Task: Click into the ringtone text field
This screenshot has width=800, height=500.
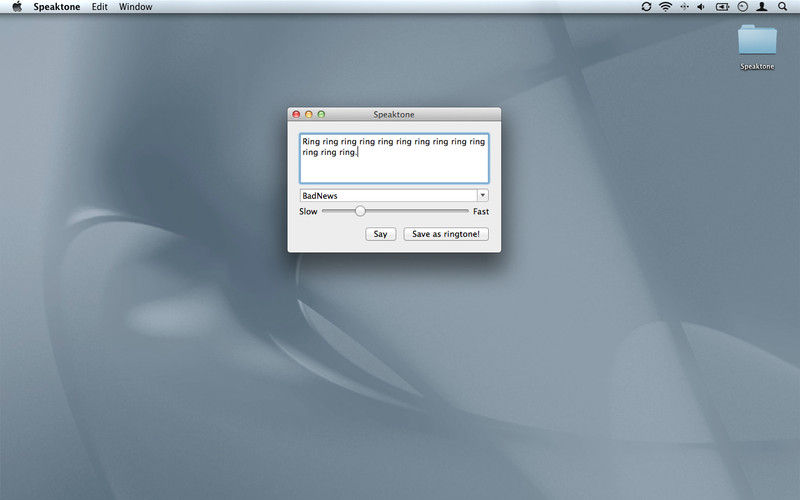Action: 394,158
